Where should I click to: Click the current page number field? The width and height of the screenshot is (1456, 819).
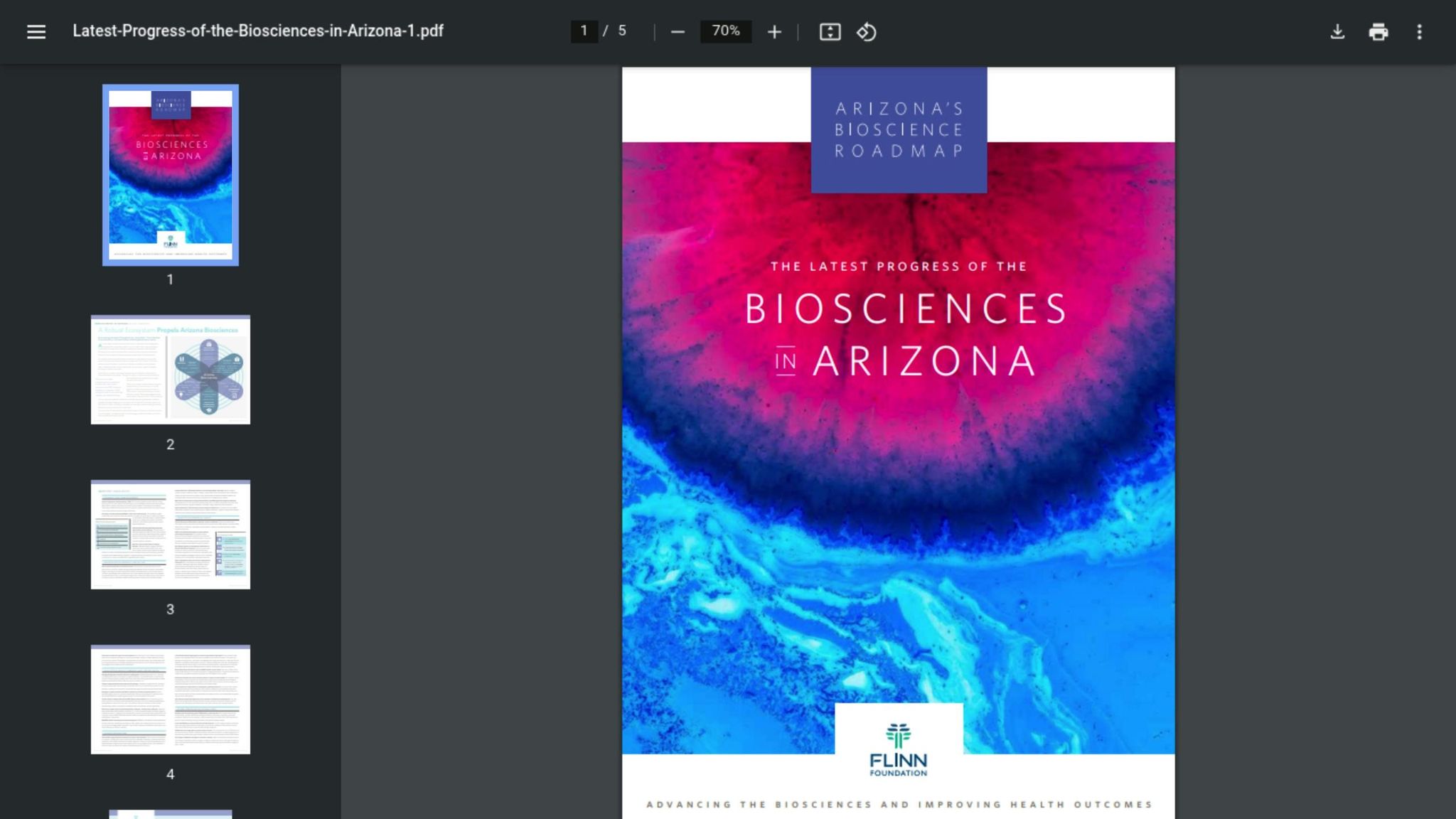coord(584,31)
